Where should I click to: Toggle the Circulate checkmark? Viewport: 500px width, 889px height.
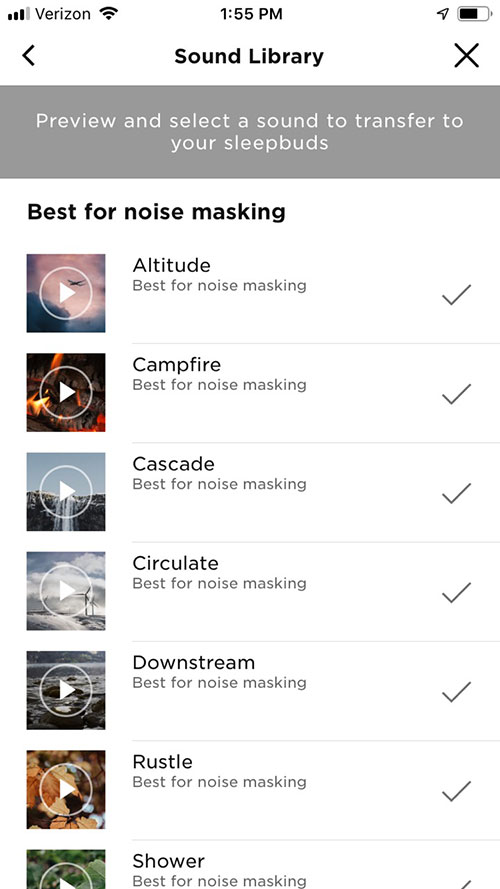tap(456, 592)
